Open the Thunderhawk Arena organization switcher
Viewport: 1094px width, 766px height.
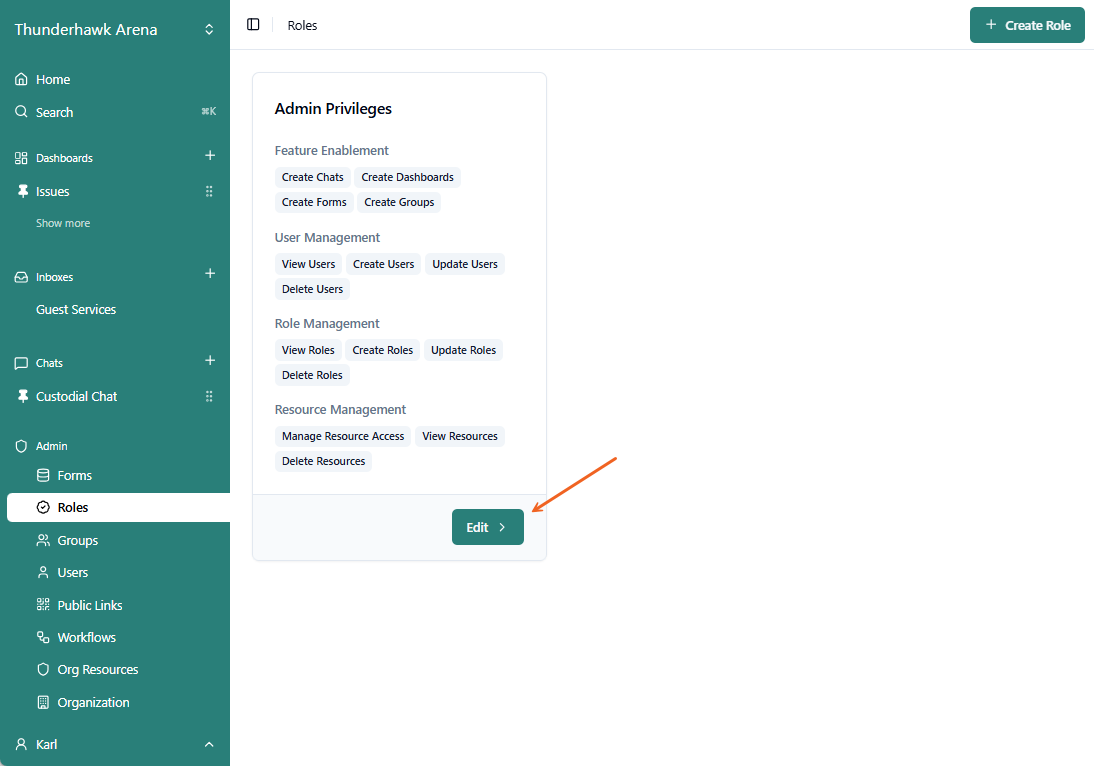click(x=114, y=30)
